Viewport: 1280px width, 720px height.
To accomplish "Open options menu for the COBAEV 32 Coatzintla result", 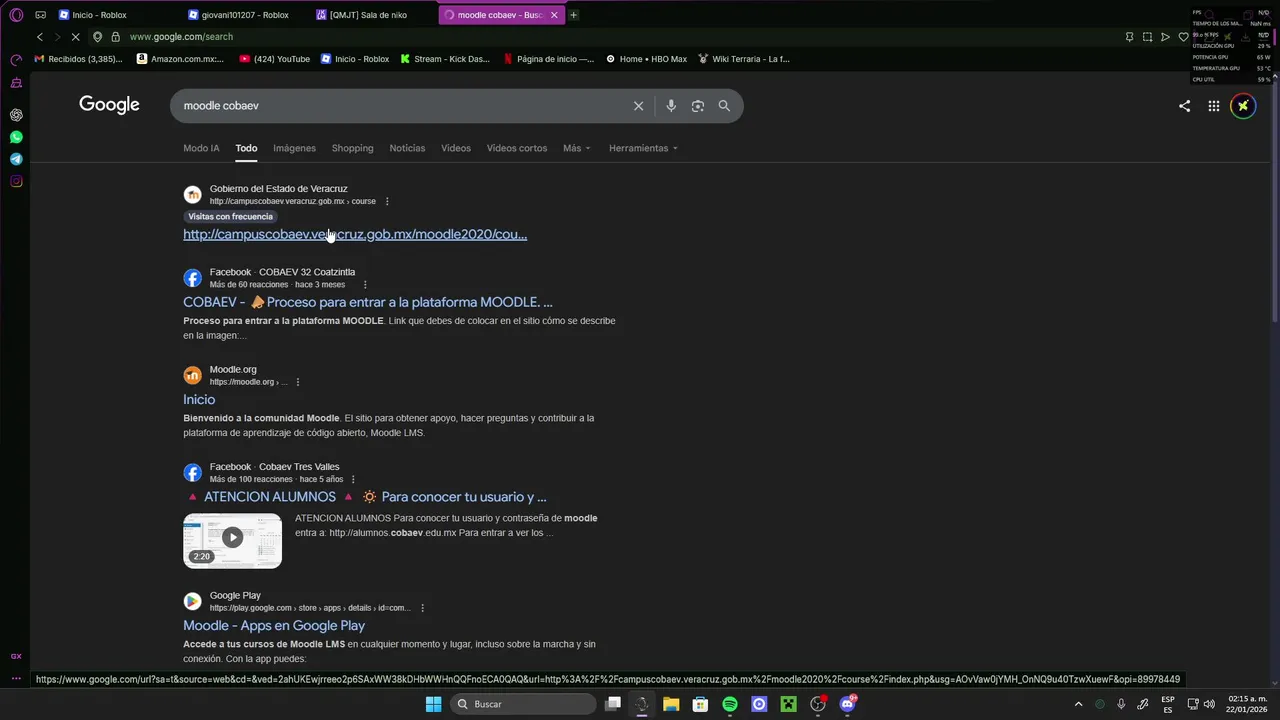I will click(365, 285).
